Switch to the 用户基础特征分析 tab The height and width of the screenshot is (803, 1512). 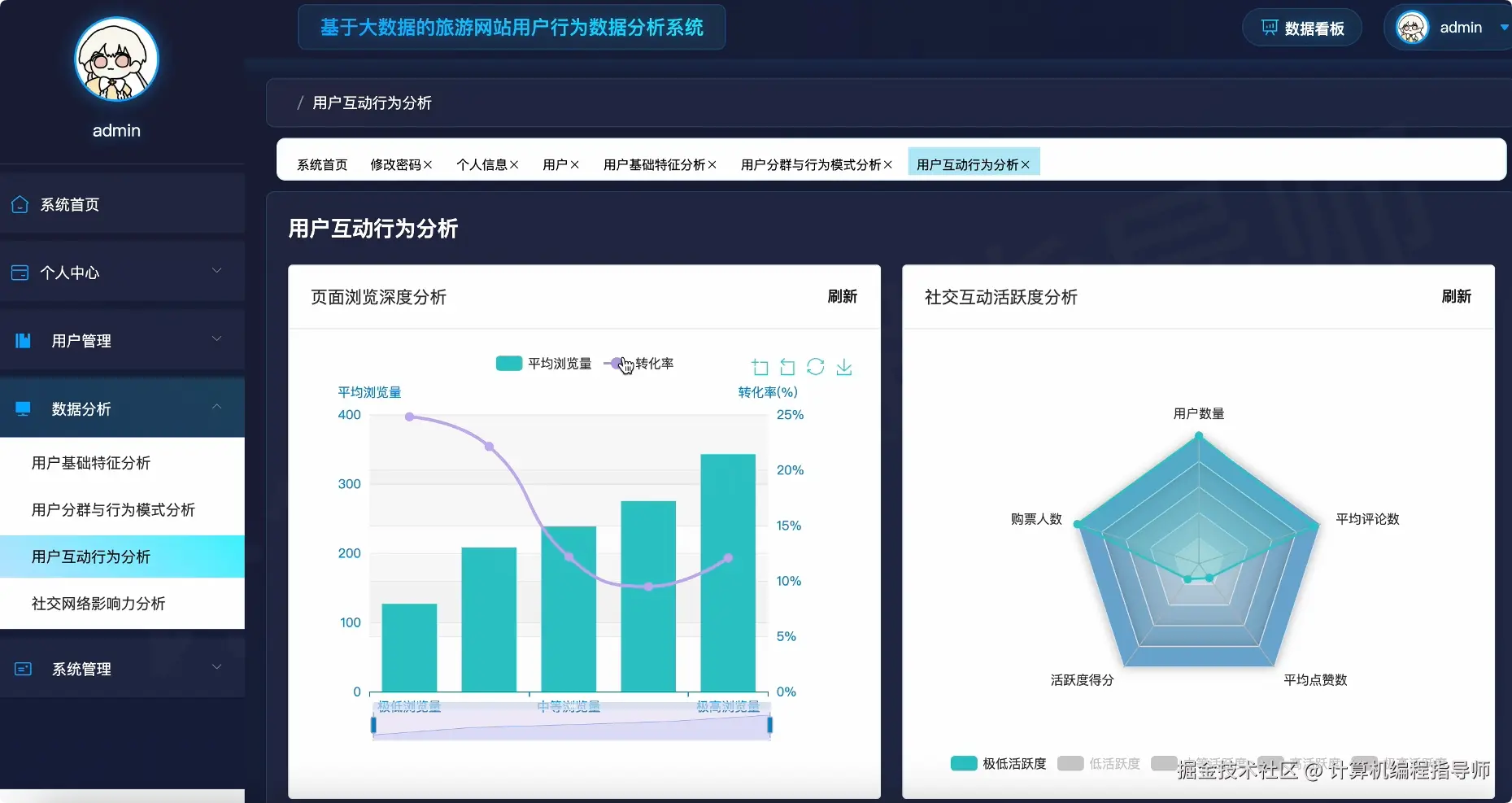pyautogui.click(x=653, y=164)
